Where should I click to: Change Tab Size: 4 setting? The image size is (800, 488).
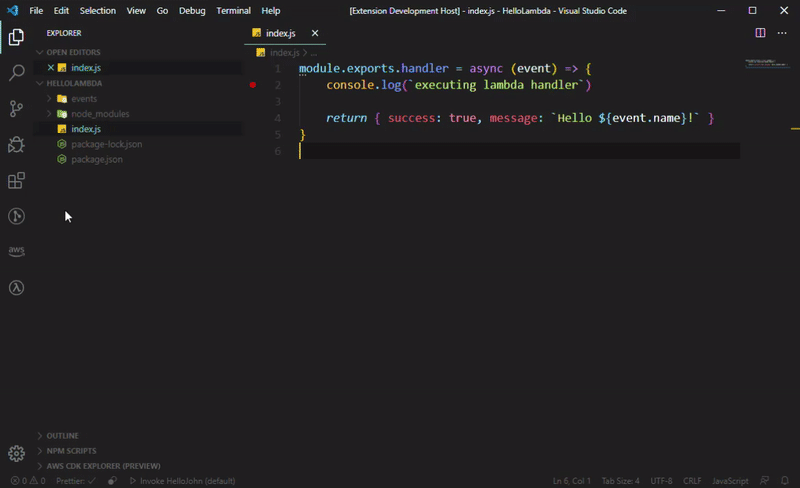620,481
